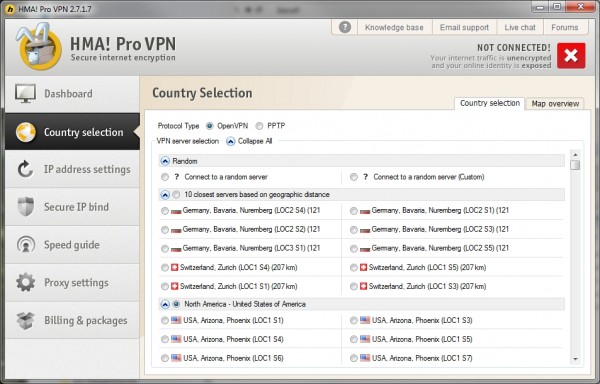Open Live chat support
This screenshot has height=384, width=600.
click(520, 28)
